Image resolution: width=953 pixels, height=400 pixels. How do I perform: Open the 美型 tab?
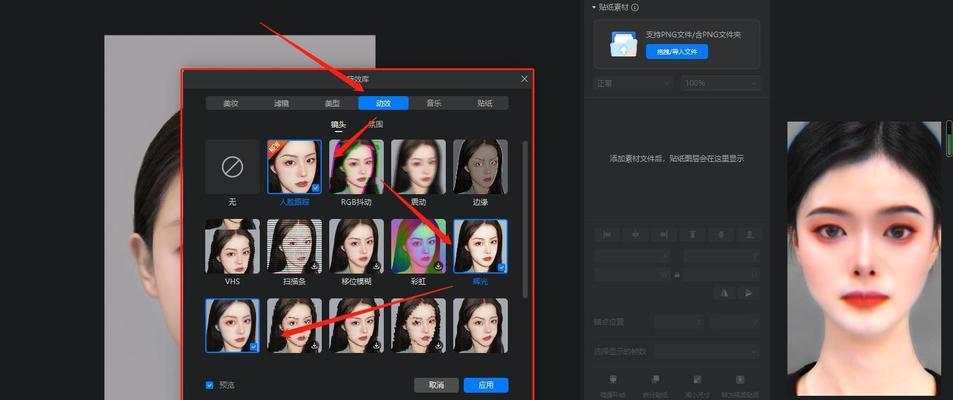[x=332, y=103]
